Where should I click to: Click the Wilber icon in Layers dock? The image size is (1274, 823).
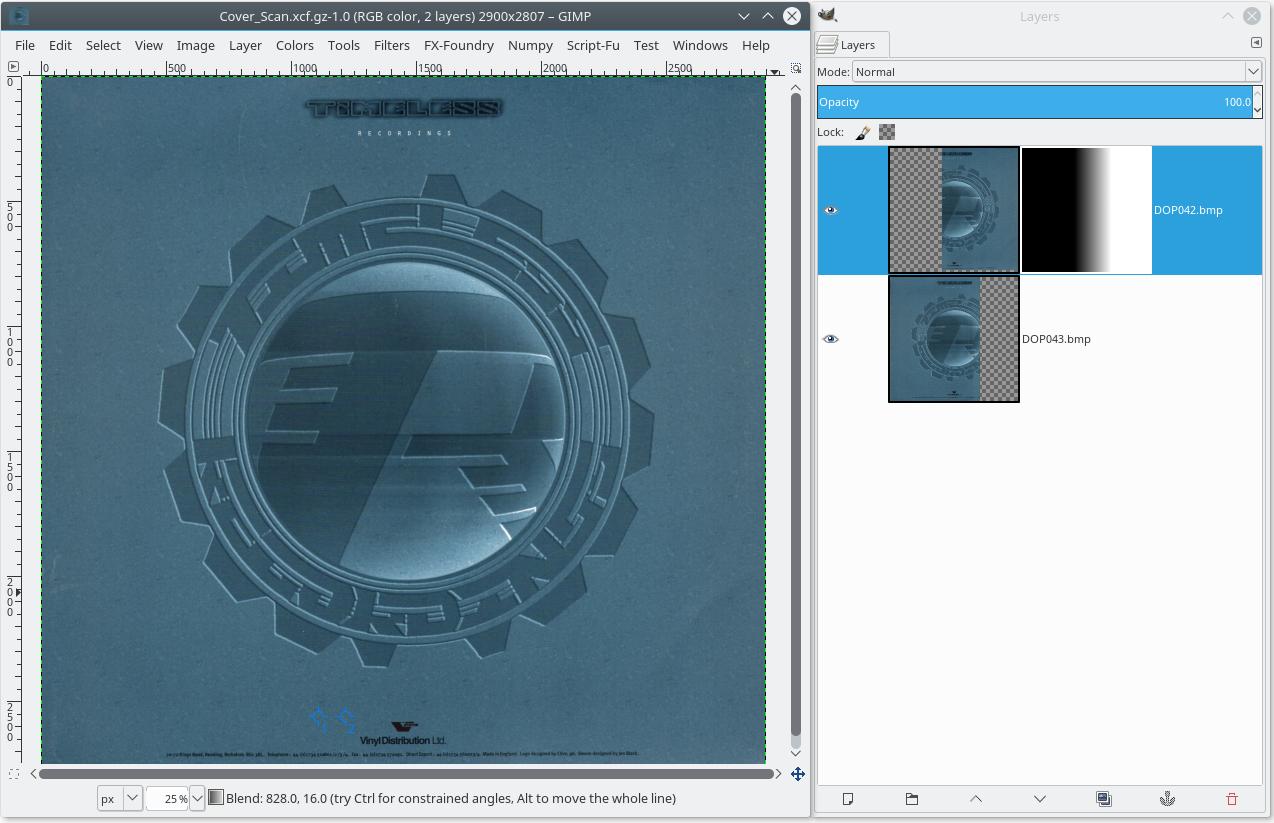point(827,15)
